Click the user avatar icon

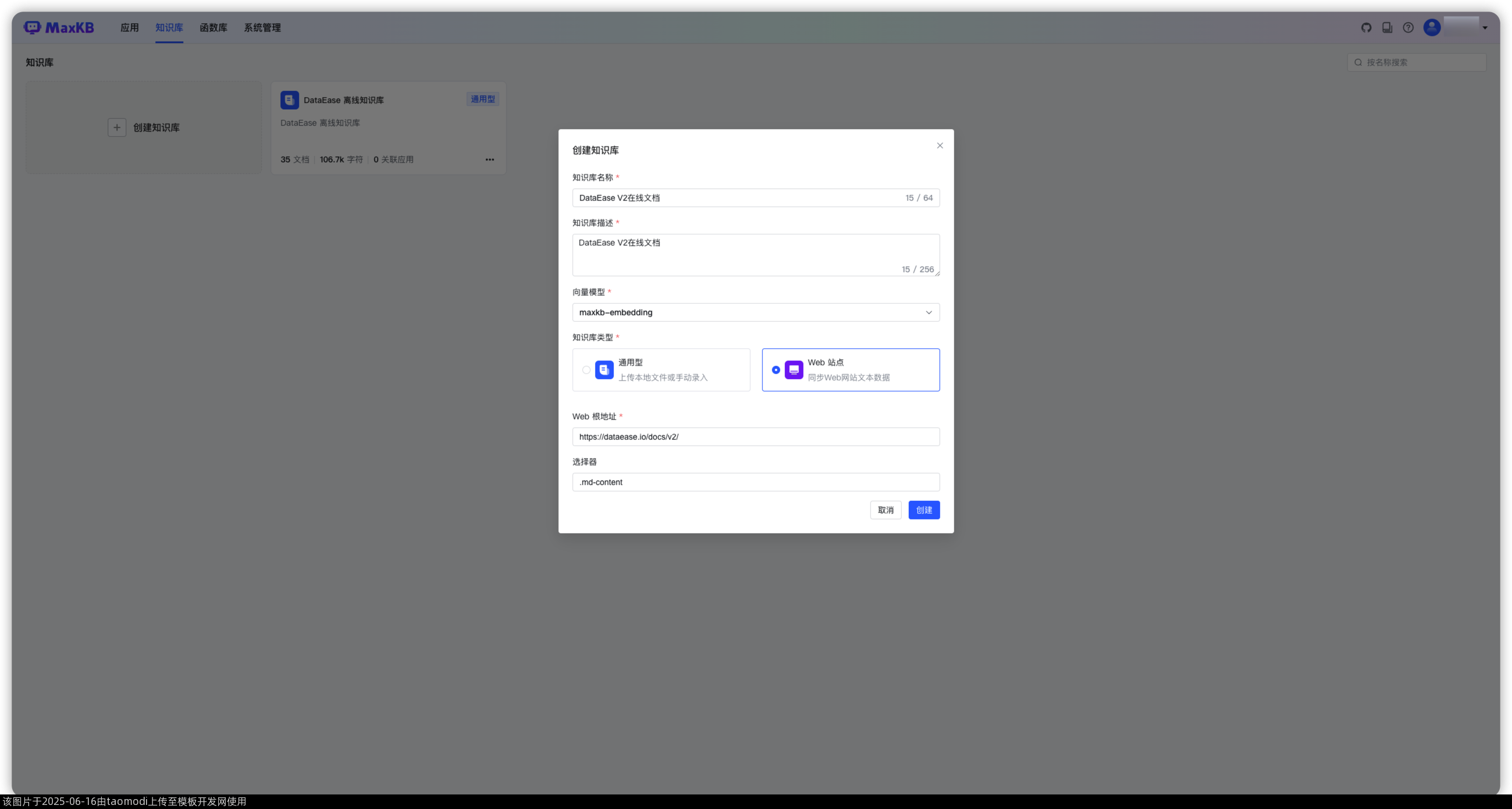click(1432, 27)
